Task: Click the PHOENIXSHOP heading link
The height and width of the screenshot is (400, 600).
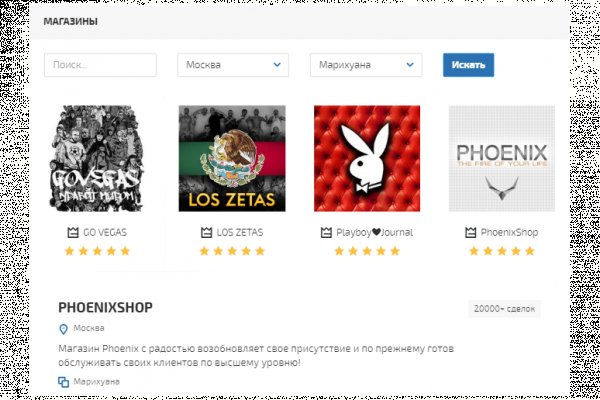Action: [x=105, y=307]
